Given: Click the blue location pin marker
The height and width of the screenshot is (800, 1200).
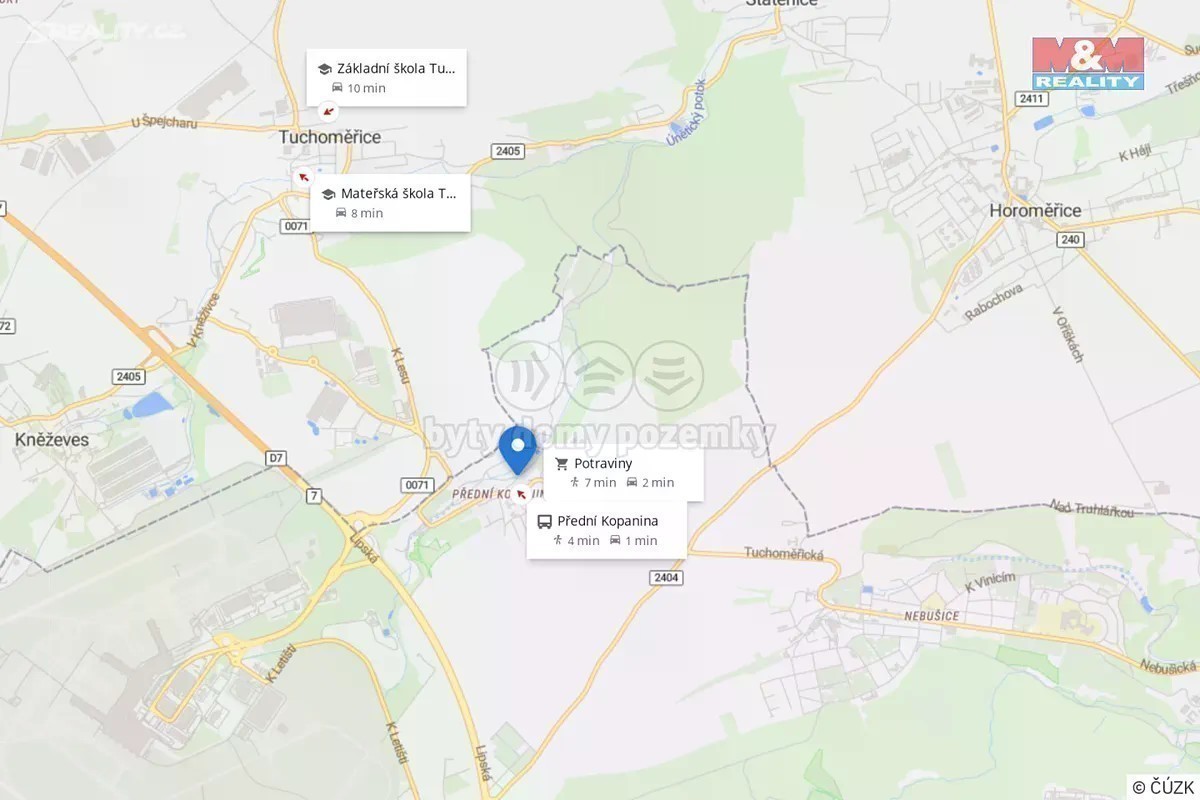Looking at the screenshot, I should [518, 450].
